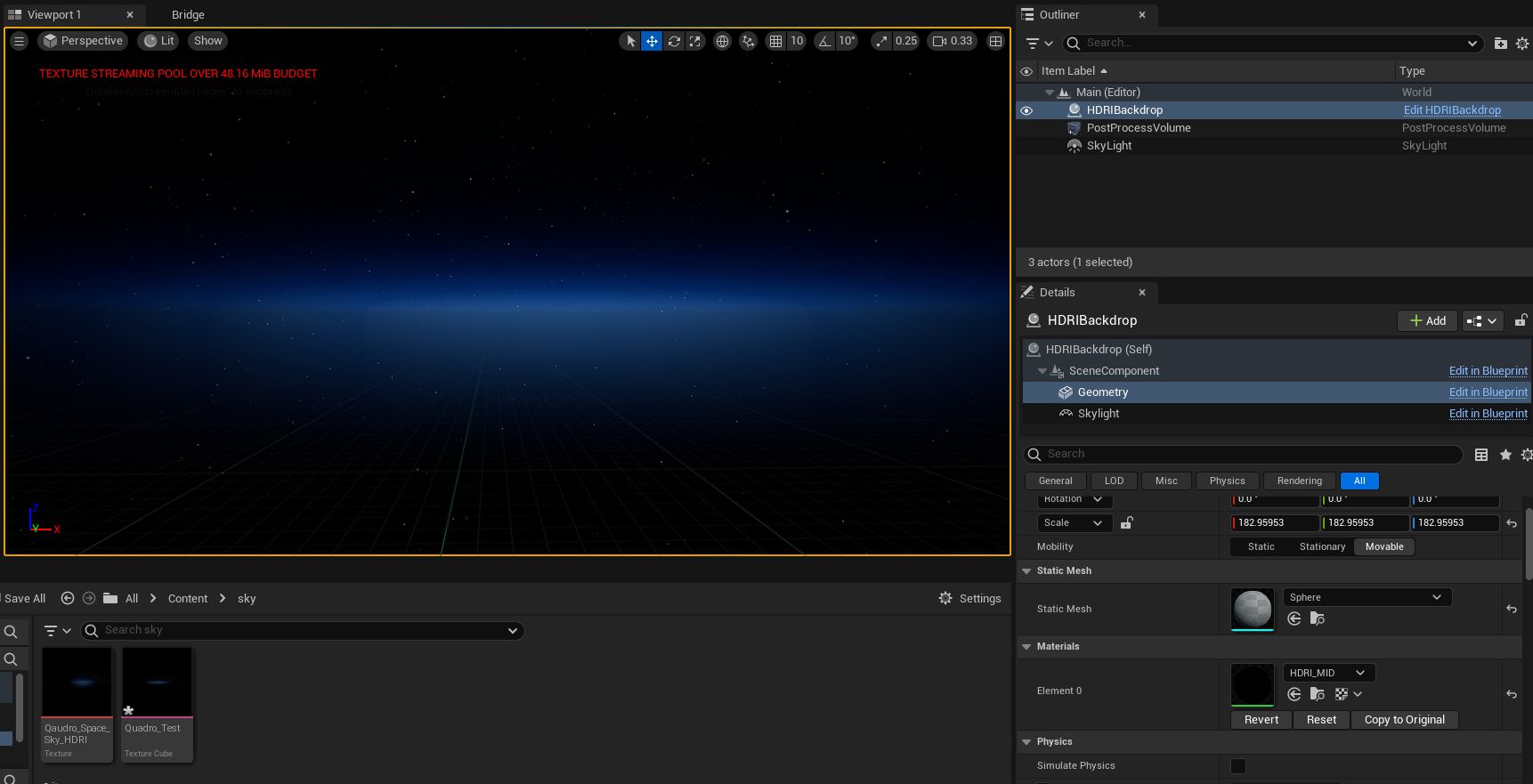Toggle world/local coordinate space globe icon
The image size is (1533, 784).
(722, 41)
